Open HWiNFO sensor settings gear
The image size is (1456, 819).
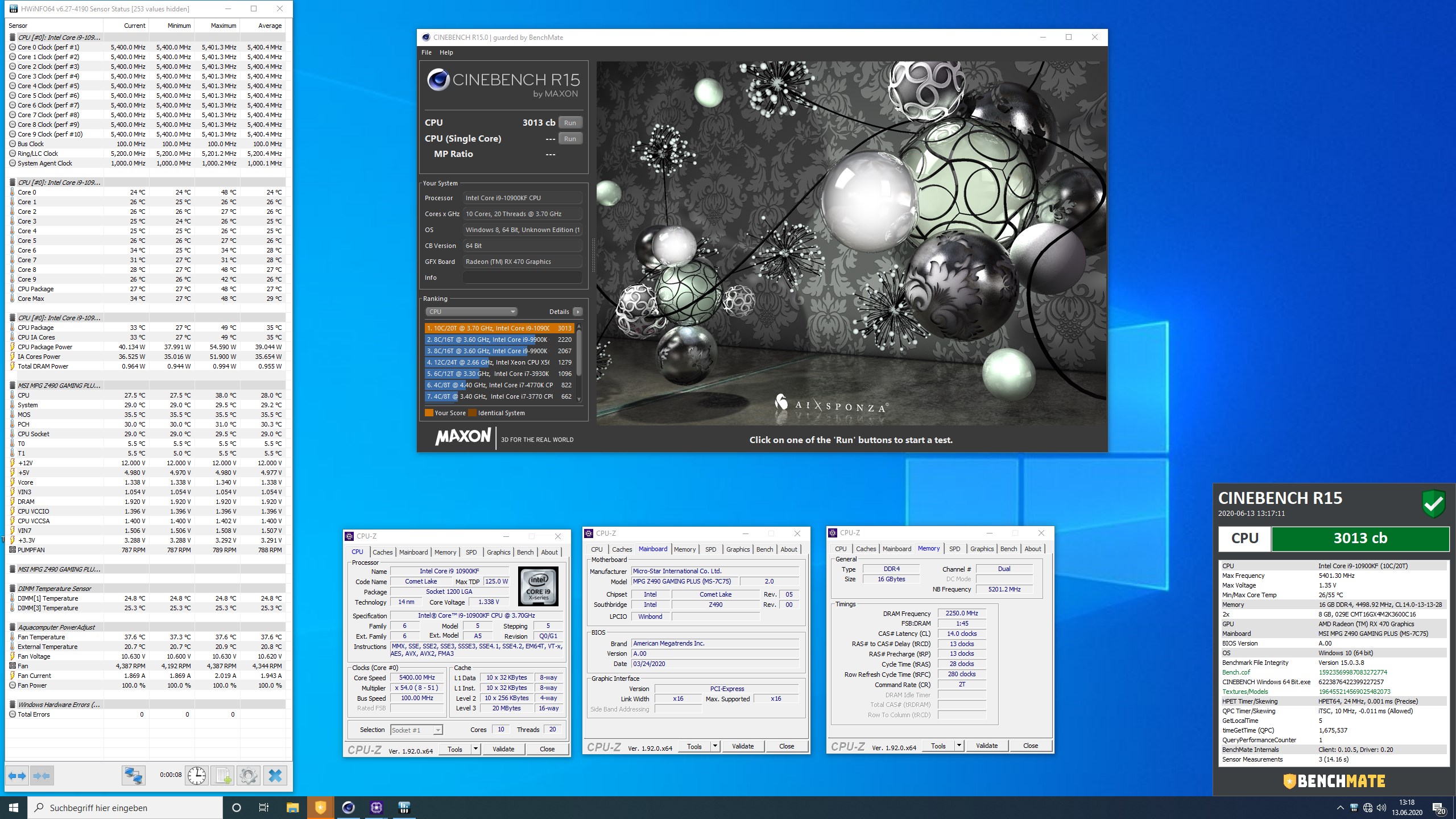[x=249, y=775]
